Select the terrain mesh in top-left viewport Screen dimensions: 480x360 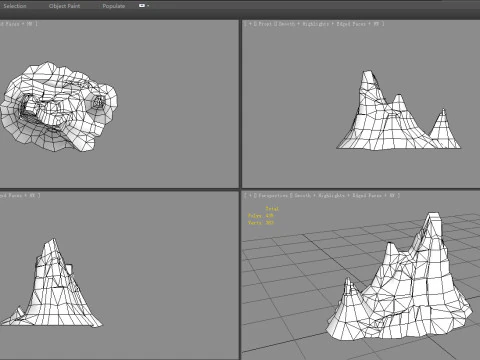[x=58, y=107]
